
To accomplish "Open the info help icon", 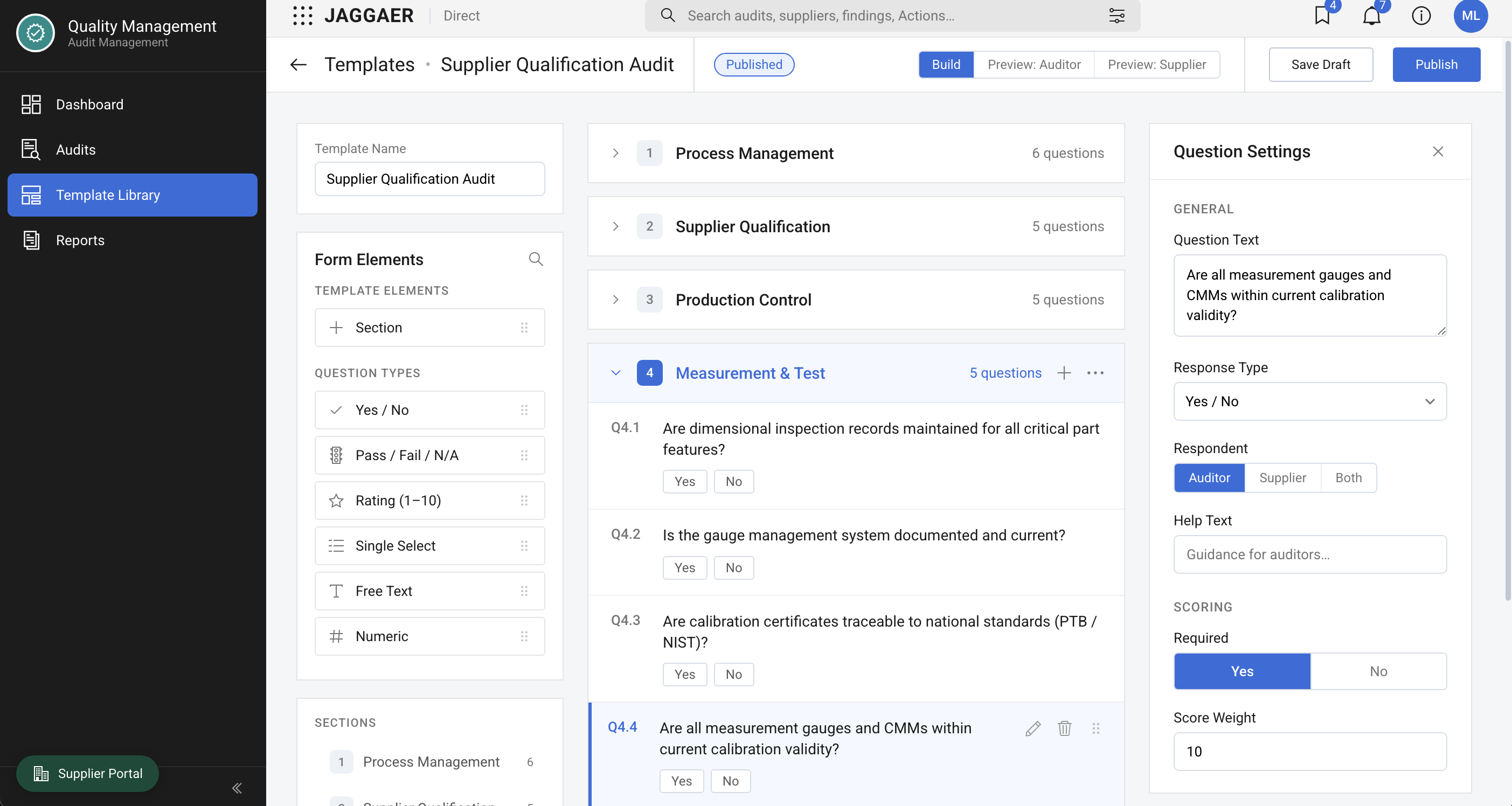I will point(1421,15).
